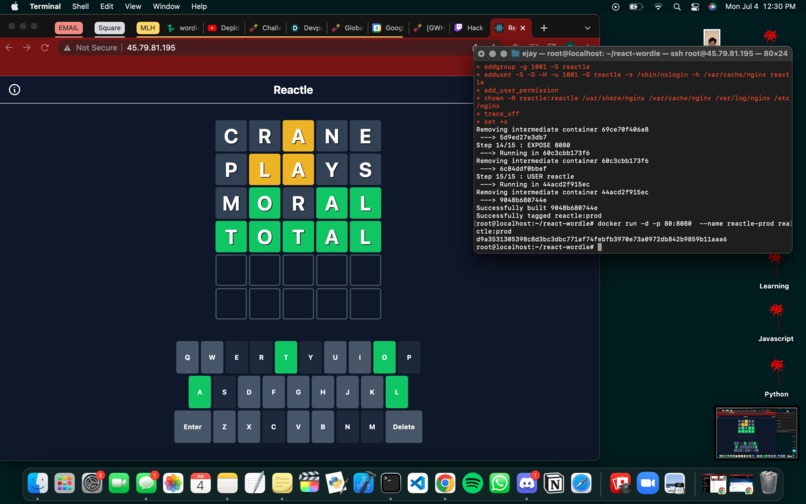Launch Visual Studio Code from dock
The height and width of the screenshot is (504, 806).
418,483
